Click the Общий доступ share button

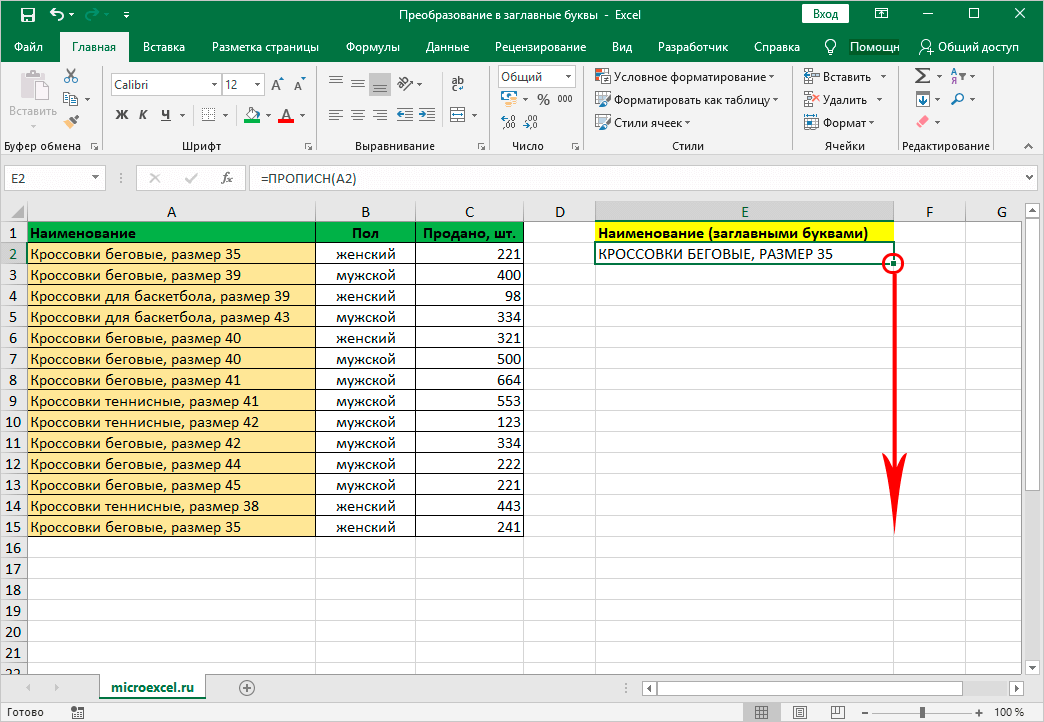[x=968, y=47]
